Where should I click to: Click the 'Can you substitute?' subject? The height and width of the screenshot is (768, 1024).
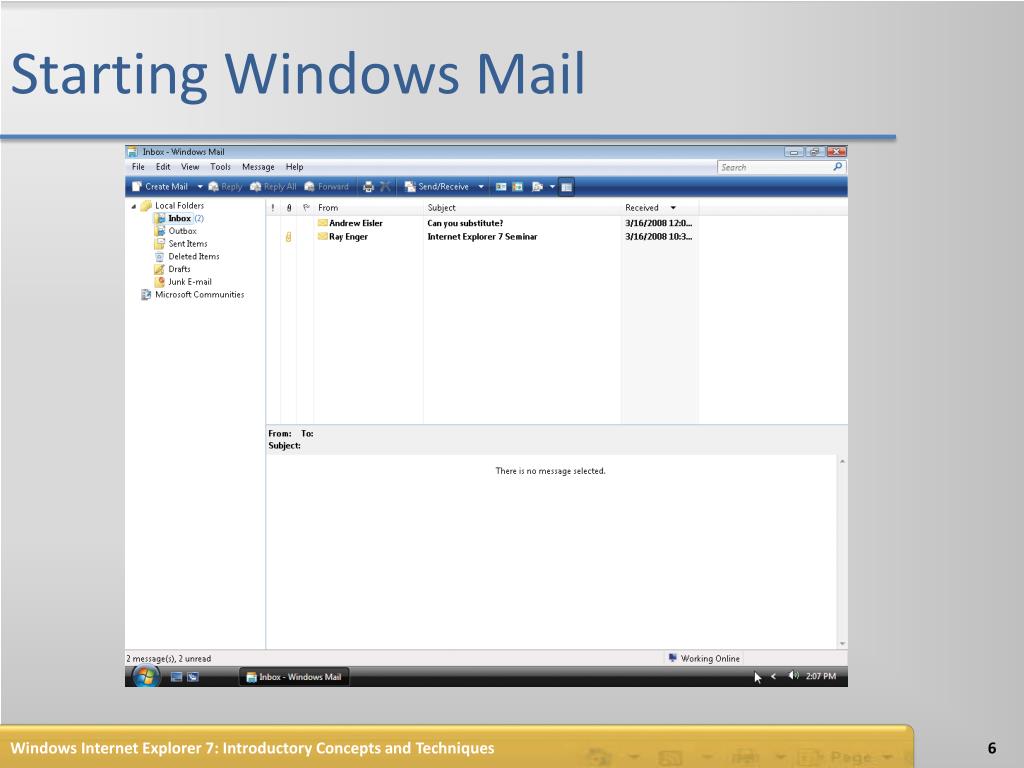click(465, 223)
